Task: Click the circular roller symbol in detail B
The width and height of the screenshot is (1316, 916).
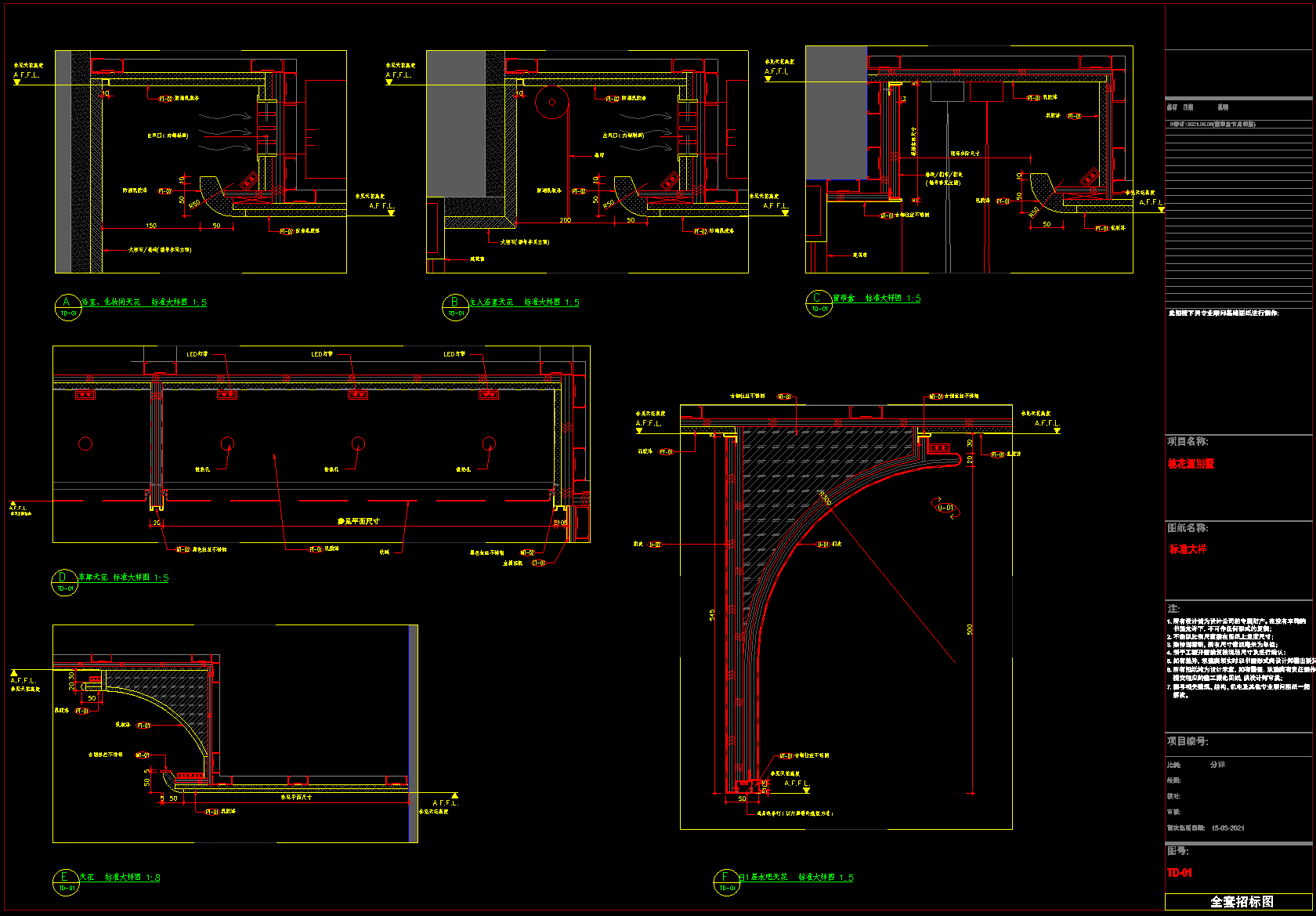Action: tap(551, 102)
